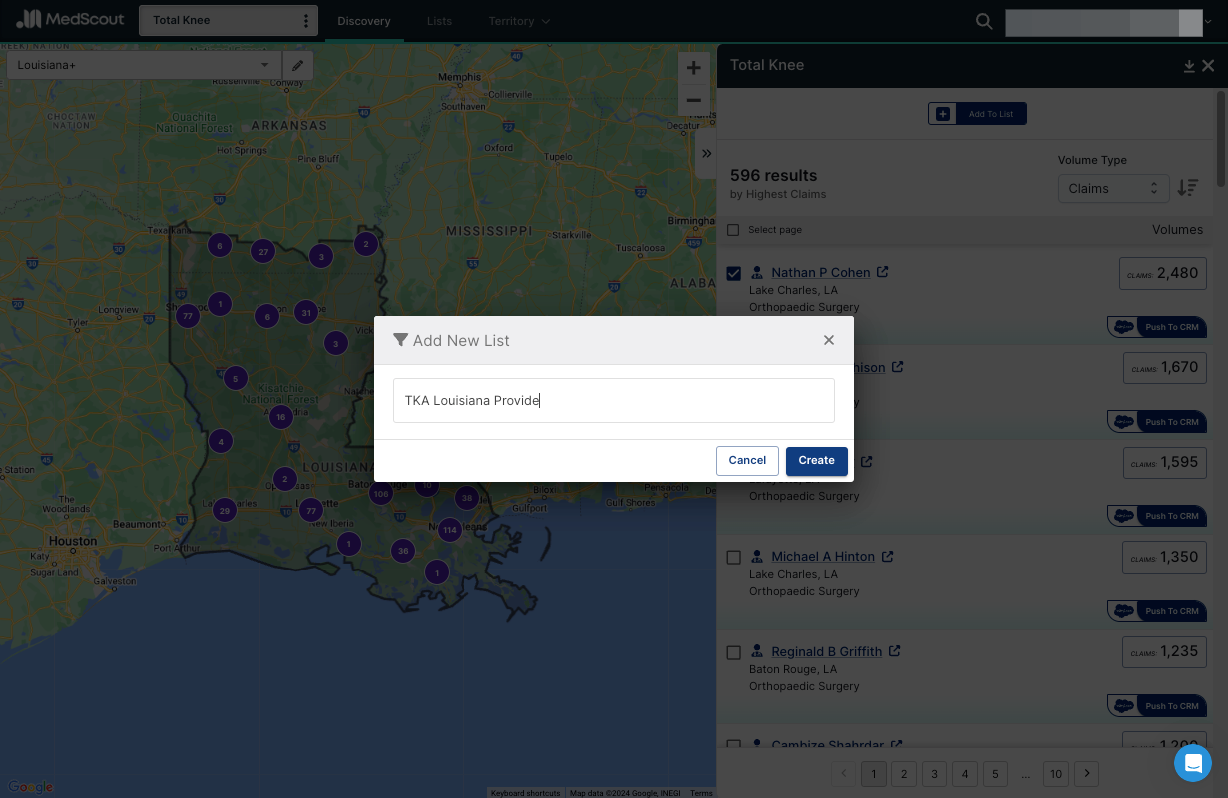
Task: Select the 31 cluster marker on the map
Action: pyautogui.click(x=306, y=311)
